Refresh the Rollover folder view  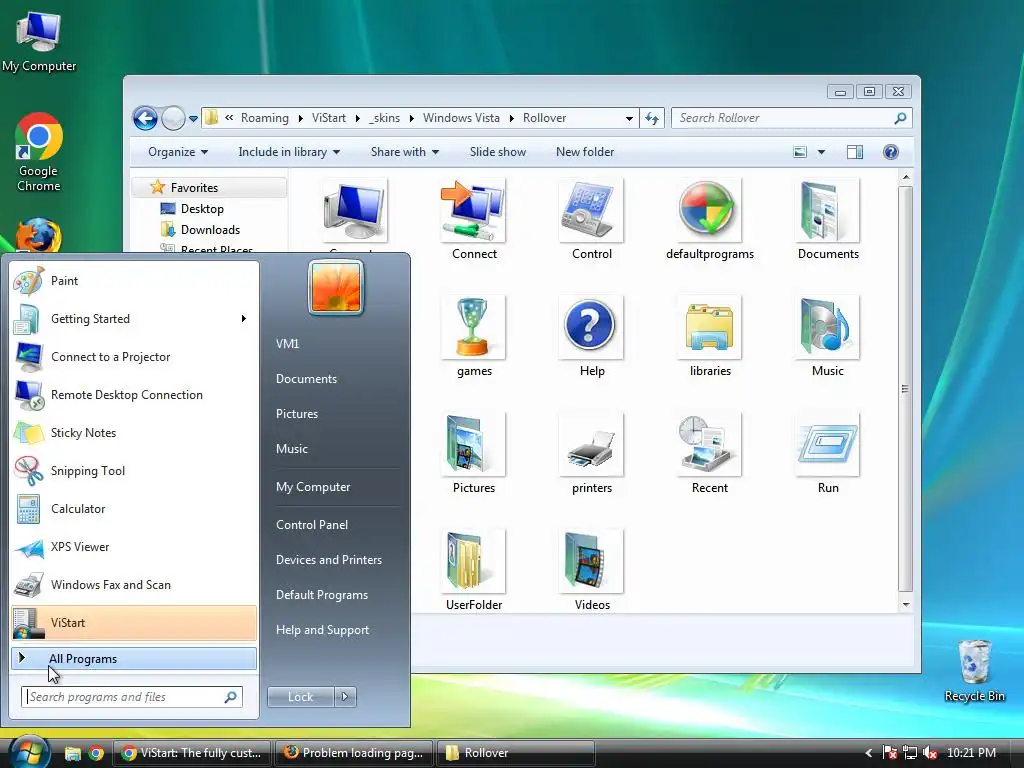point(652,118)
